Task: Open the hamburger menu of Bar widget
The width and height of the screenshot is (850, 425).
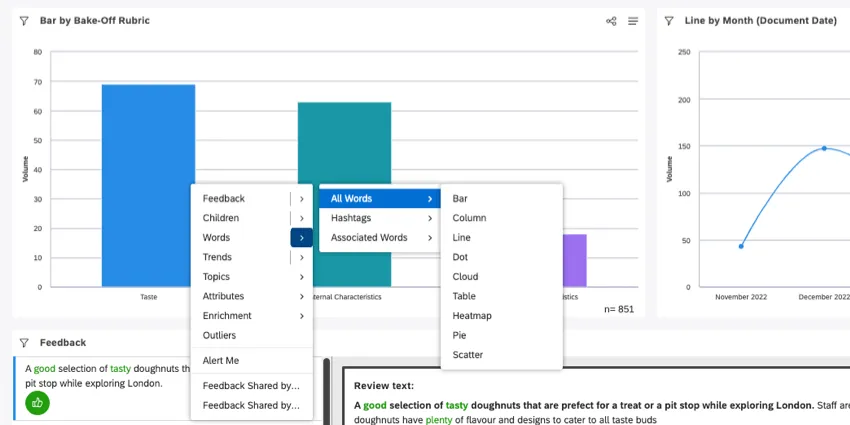Action: pos(633,21)
